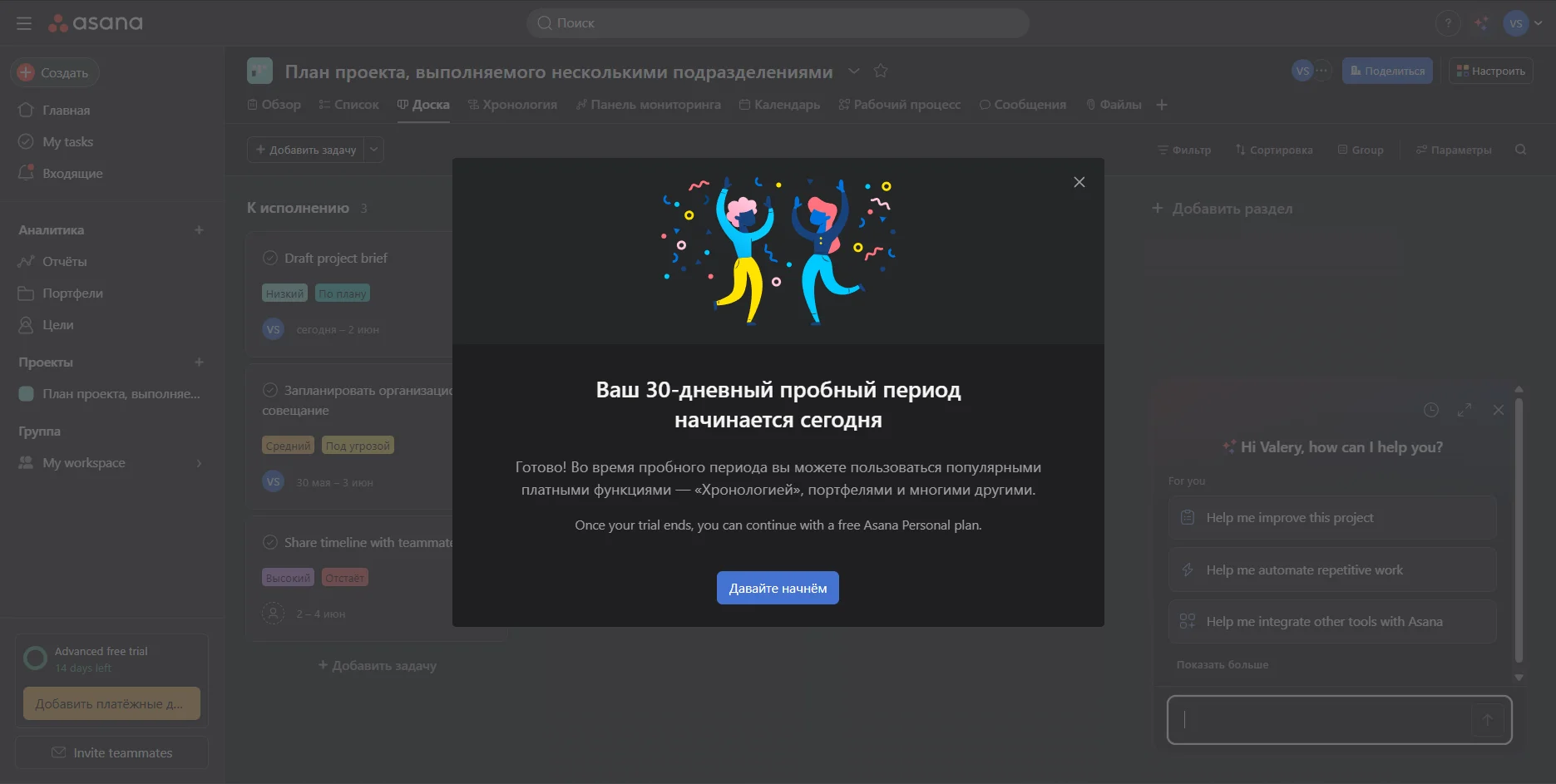This screenshot has width=1556, height=784.
Task: Click Высокий priority tag
Action: pos(288,578)
